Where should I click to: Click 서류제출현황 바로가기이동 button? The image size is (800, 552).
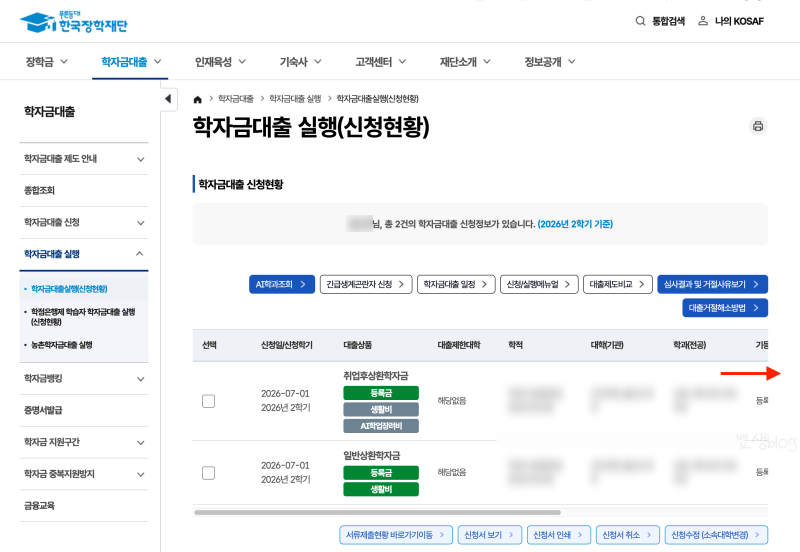coord(396,535)
